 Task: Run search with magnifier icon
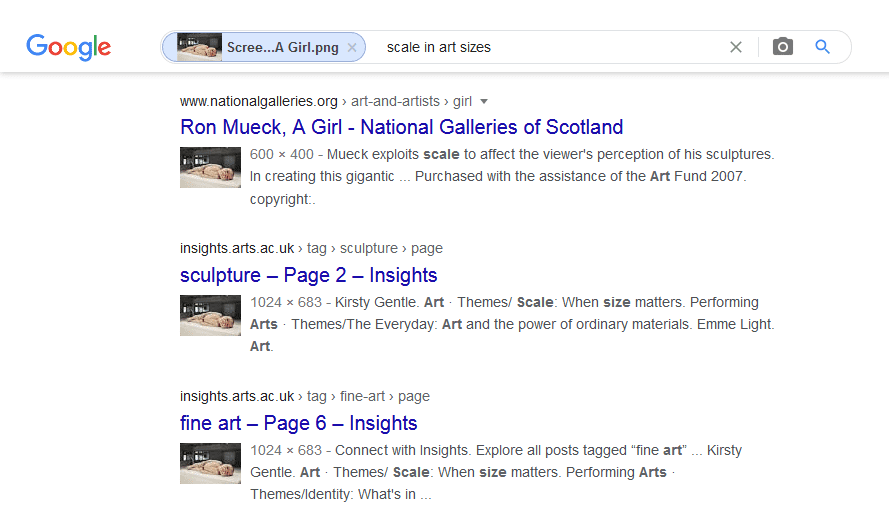823,47
